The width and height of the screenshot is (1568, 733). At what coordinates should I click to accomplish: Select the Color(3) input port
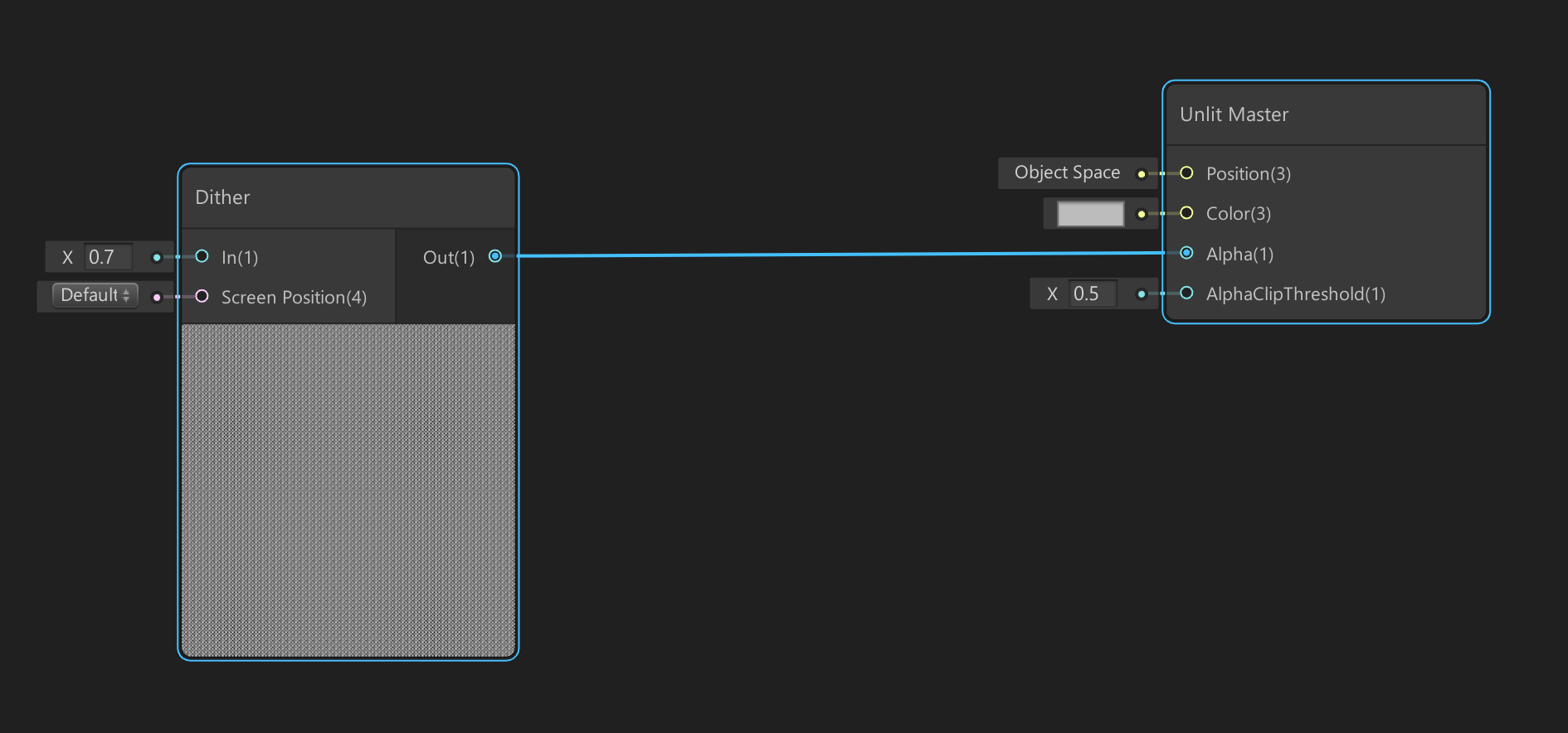point(1186,213)
